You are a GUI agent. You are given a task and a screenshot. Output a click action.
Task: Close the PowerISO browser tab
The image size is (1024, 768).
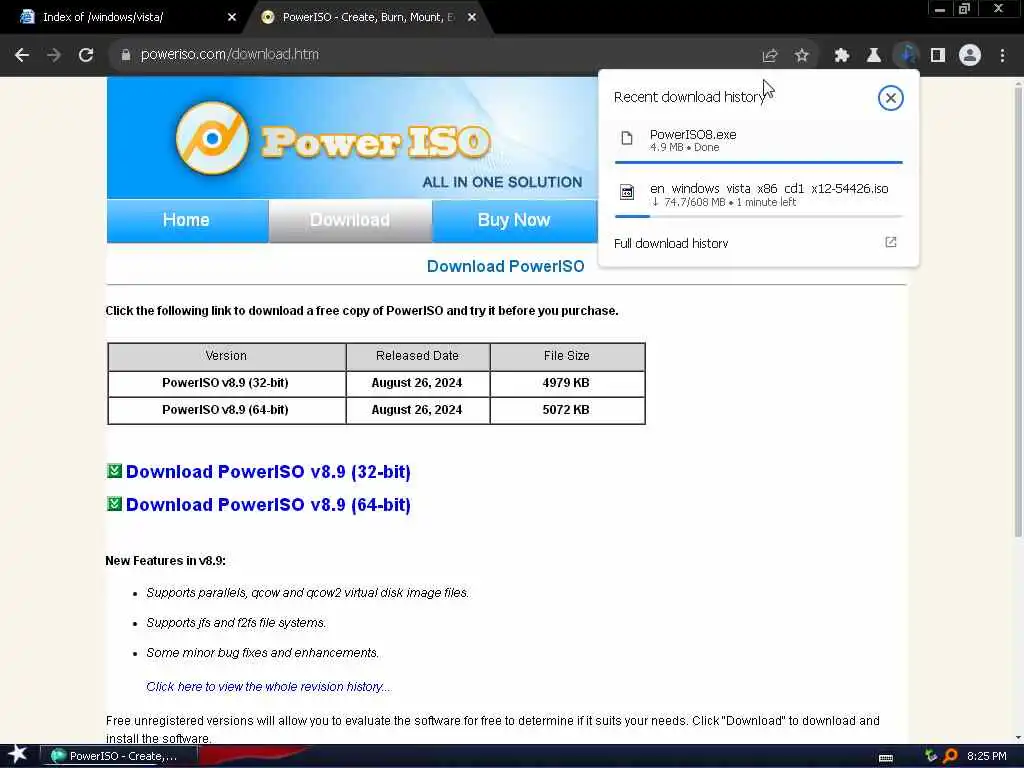click(472, 17)
